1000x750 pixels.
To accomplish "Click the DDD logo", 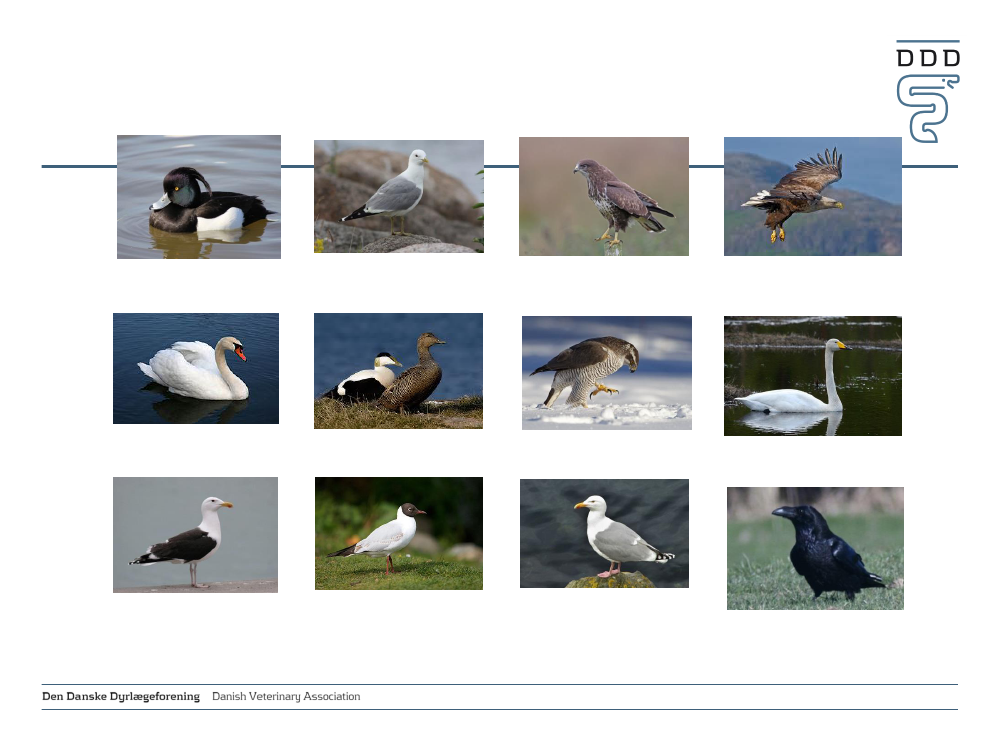I will [928, 91].
